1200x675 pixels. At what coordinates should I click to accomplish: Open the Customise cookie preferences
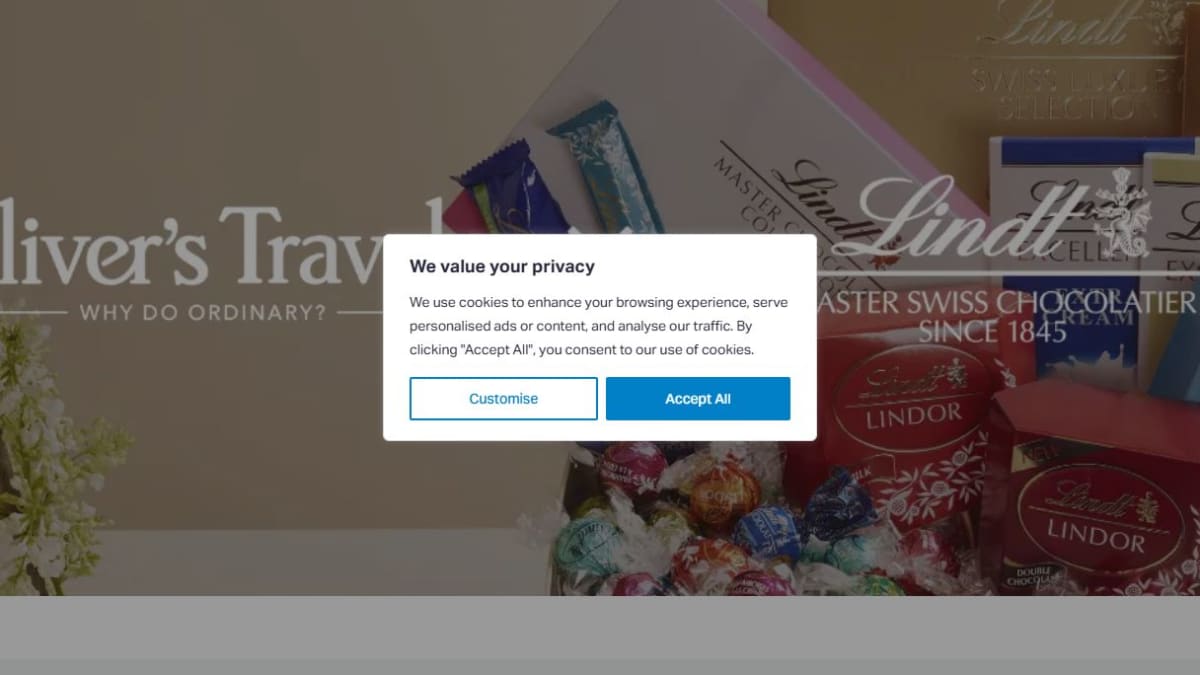pos(503,398)
